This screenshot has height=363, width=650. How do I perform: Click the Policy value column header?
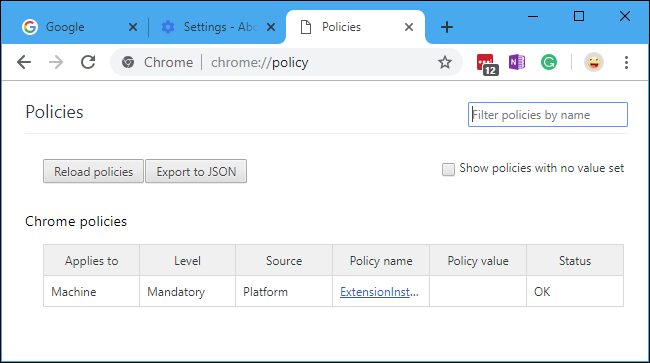478,261
